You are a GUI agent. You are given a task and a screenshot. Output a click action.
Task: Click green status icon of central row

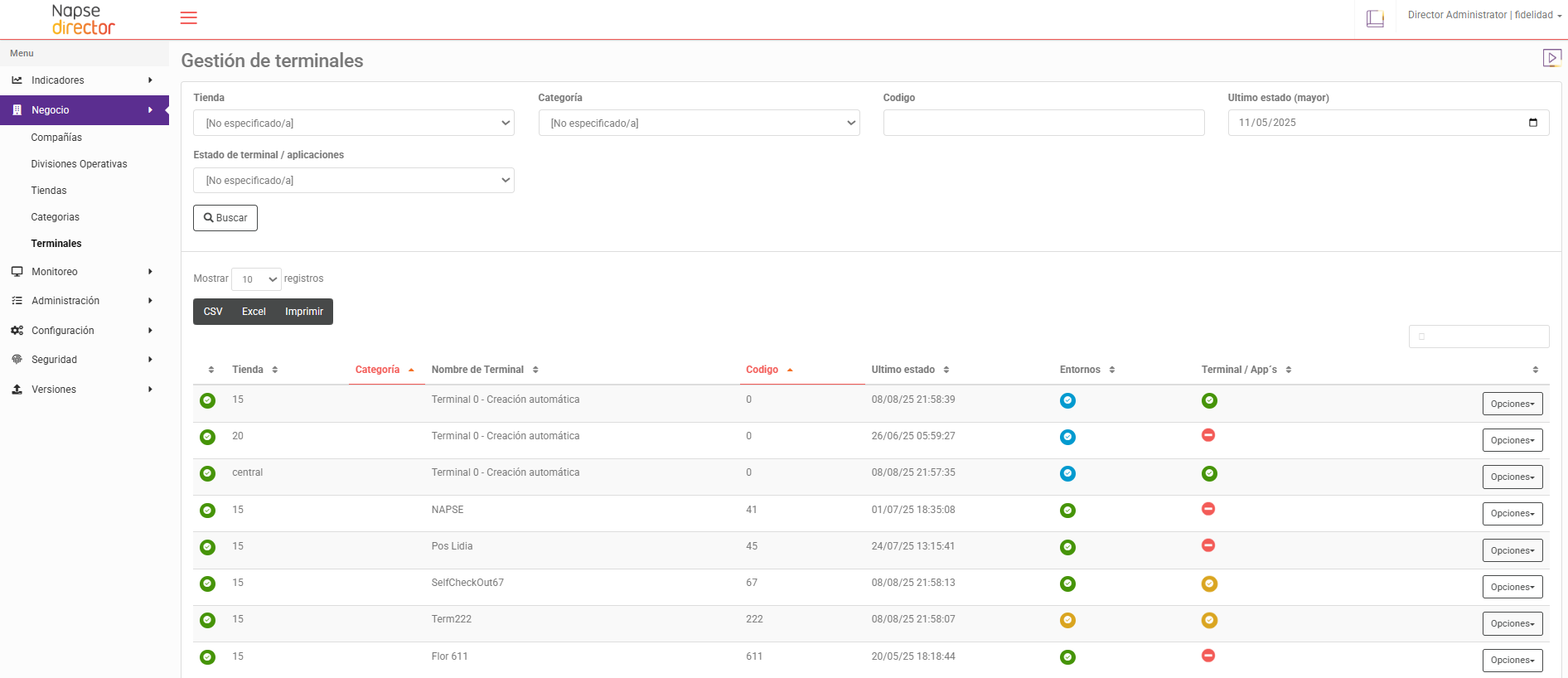tap(208, 473)
